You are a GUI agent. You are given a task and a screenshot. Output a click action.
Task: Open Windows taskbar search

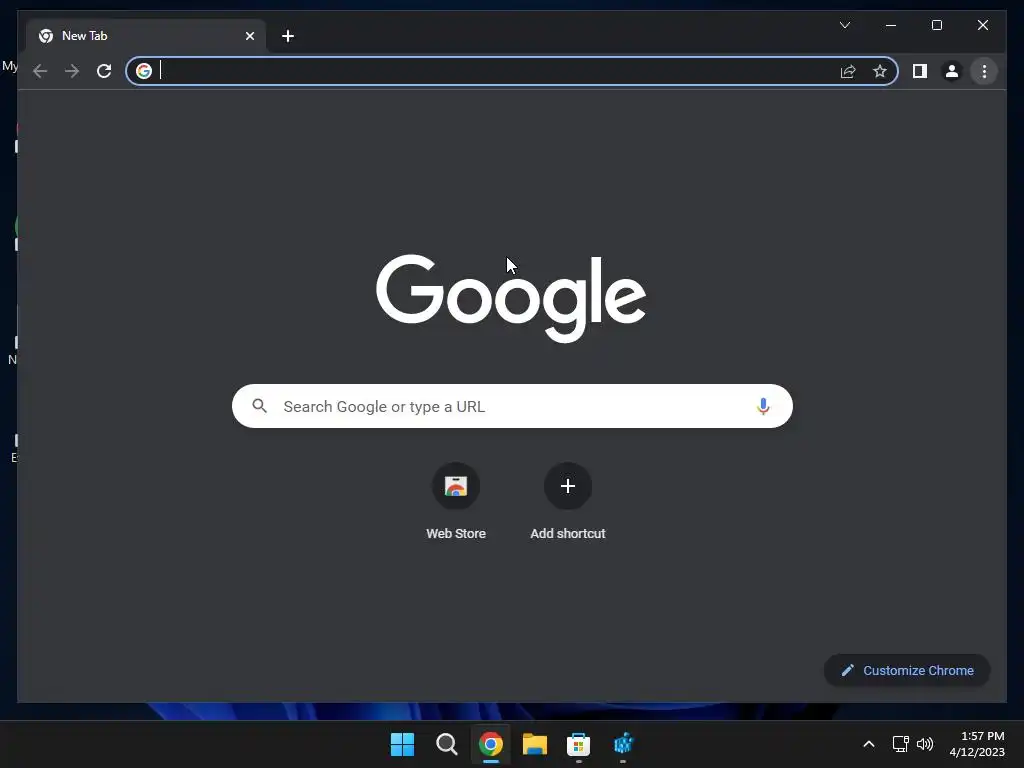pos(447,744)
